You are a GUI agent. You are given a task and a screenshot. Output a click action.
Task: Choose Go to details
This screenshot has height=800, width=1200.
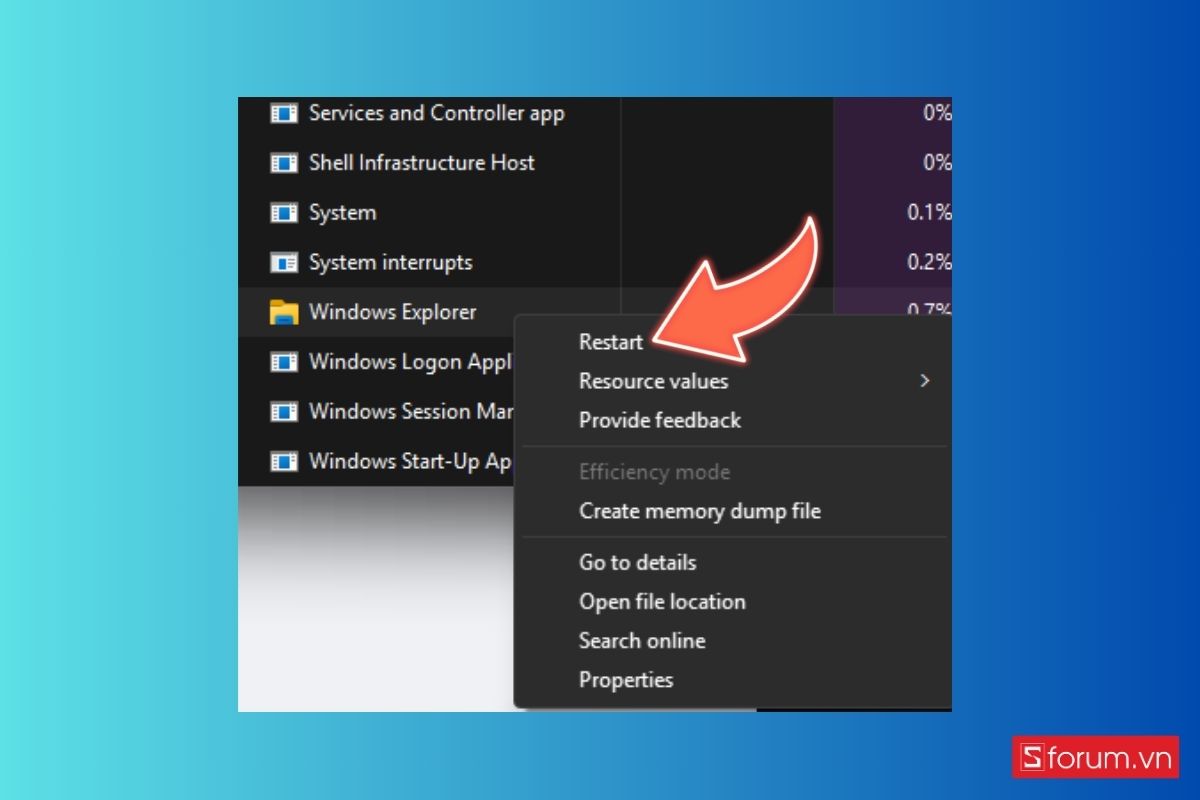click(x=637, y=562)
